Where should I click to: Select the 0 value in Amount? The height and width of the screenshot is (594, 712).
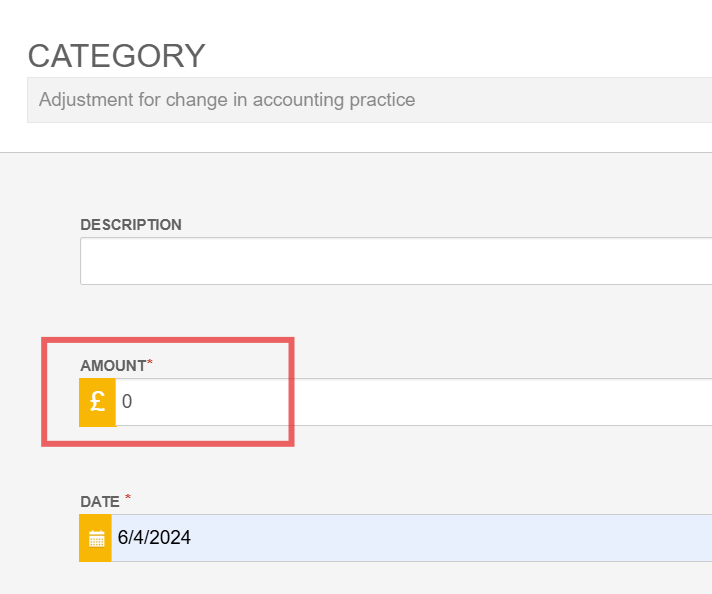(x=127, y=401)
